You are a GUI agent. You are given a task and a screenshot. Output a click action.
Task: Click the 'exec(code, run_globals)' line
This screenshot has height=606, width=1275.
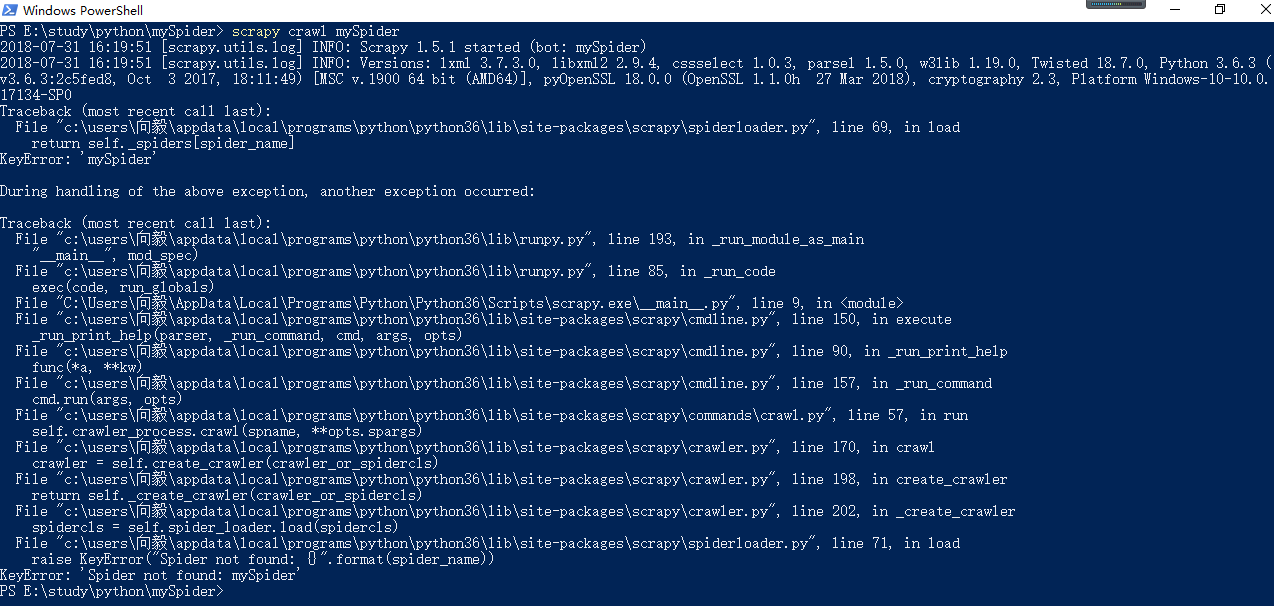(123, 288)
